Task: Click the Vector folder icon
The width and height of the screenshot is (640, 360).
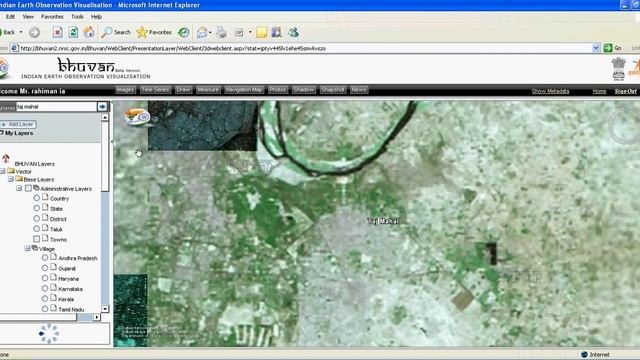Action: [x=11, y=171]
